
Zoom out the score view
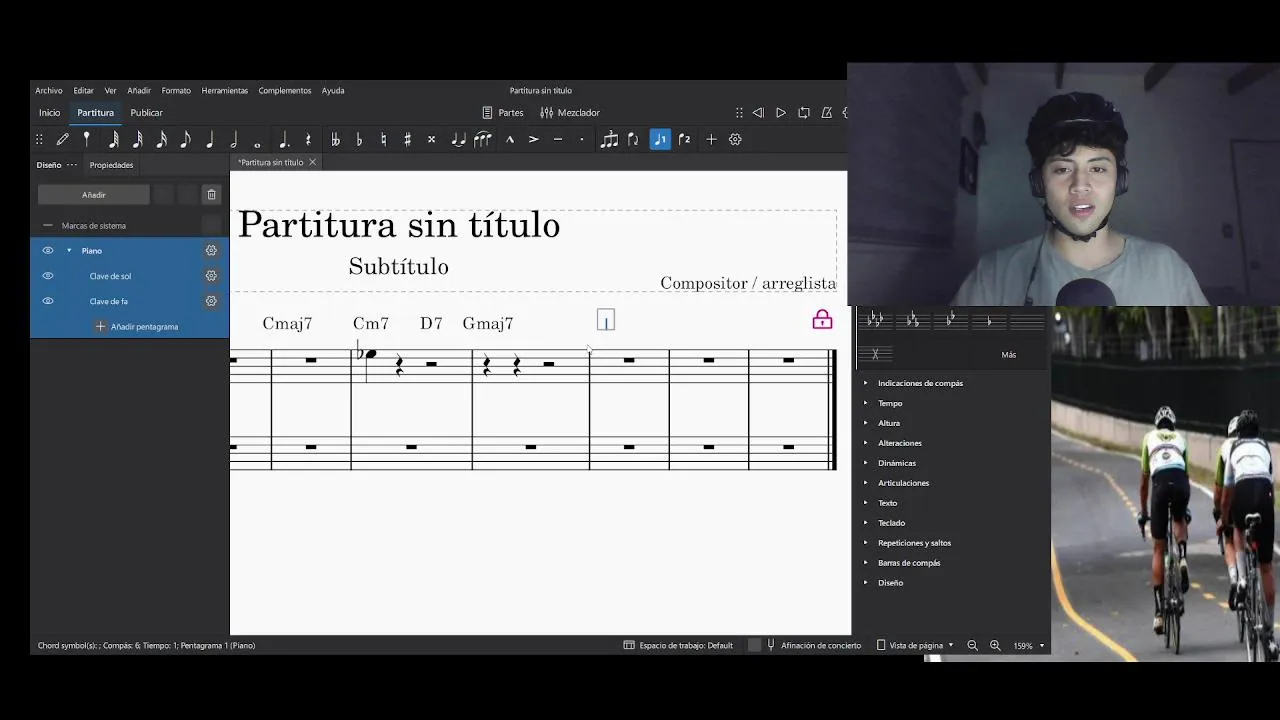click(x=972, y=646)
